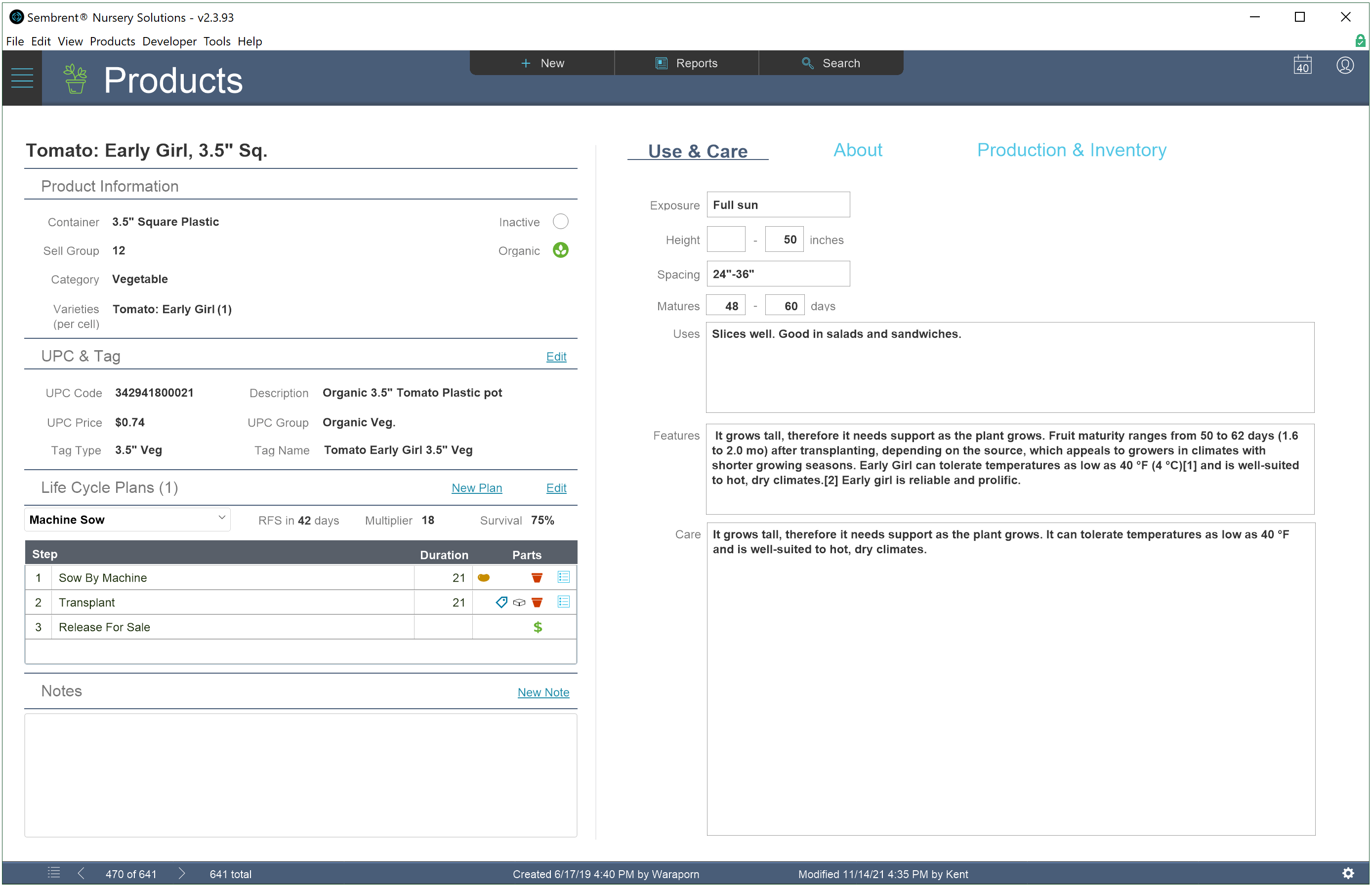Click the New Plan link
Screen dimensions: 1372x887
pos(477,488)
